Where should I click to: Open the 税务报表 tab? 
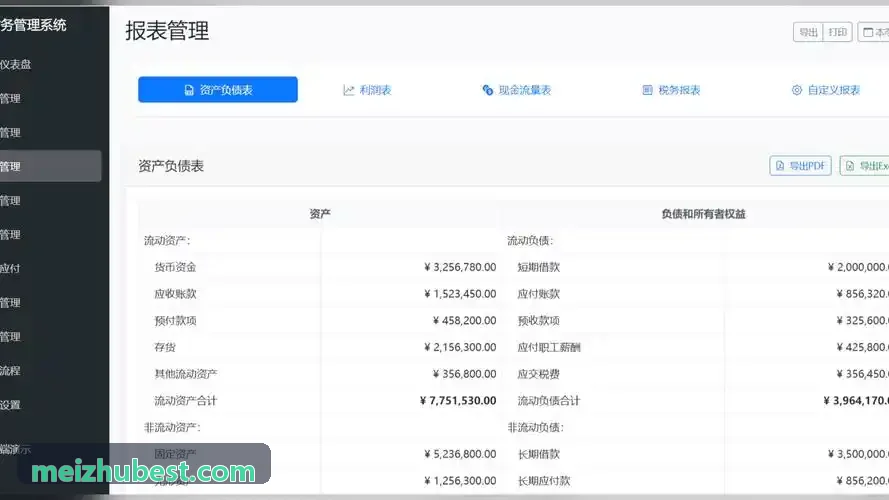(671, 90)
